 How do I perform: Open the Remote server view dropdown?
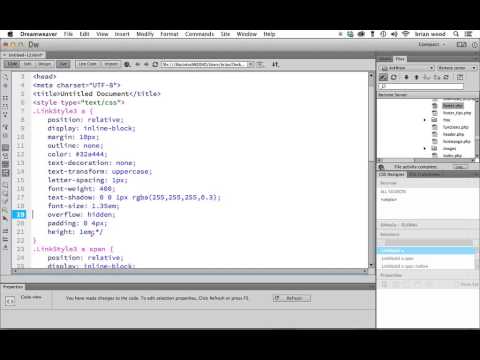457,68
